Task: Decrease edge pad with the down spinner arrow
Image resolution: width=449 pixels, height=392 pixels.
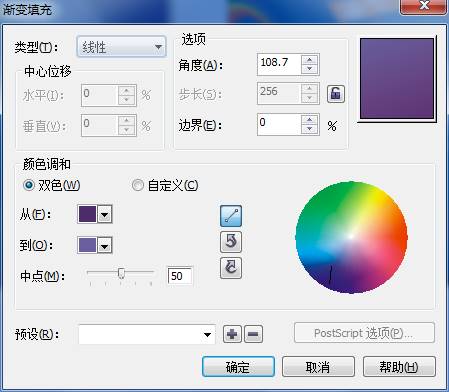Action: click(x=310, y=129)
